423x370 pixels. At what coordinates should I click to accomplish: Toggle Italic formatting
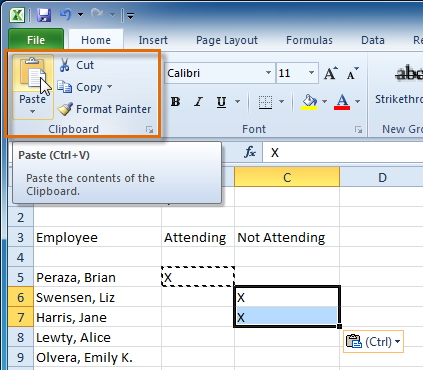(199, 102)
